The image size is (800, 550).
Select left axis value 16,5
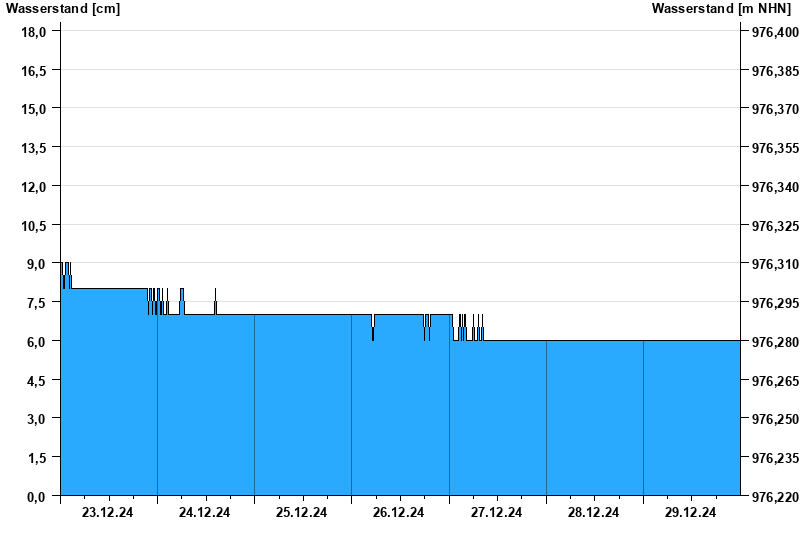34,71
